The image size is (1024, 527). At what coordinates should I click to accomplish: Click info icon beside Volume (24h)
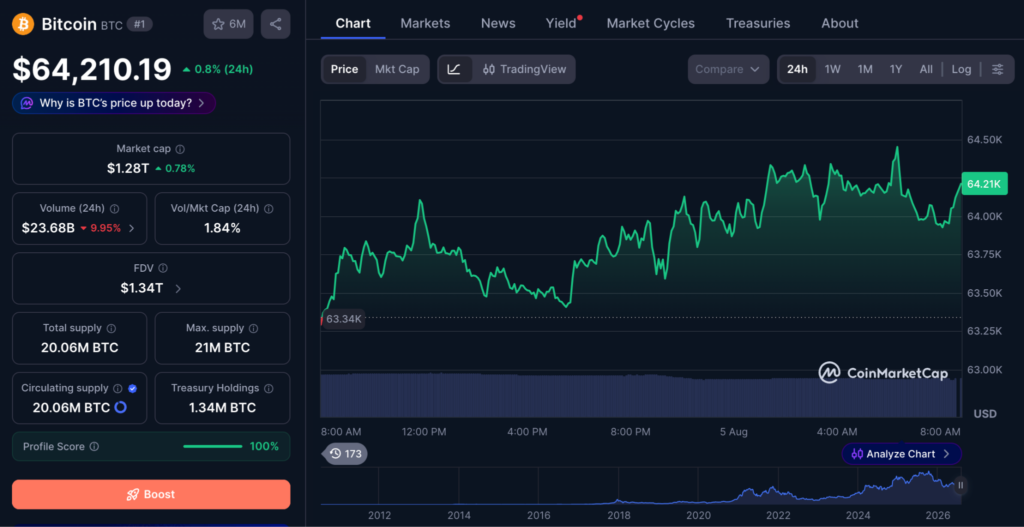pos(114,209)
